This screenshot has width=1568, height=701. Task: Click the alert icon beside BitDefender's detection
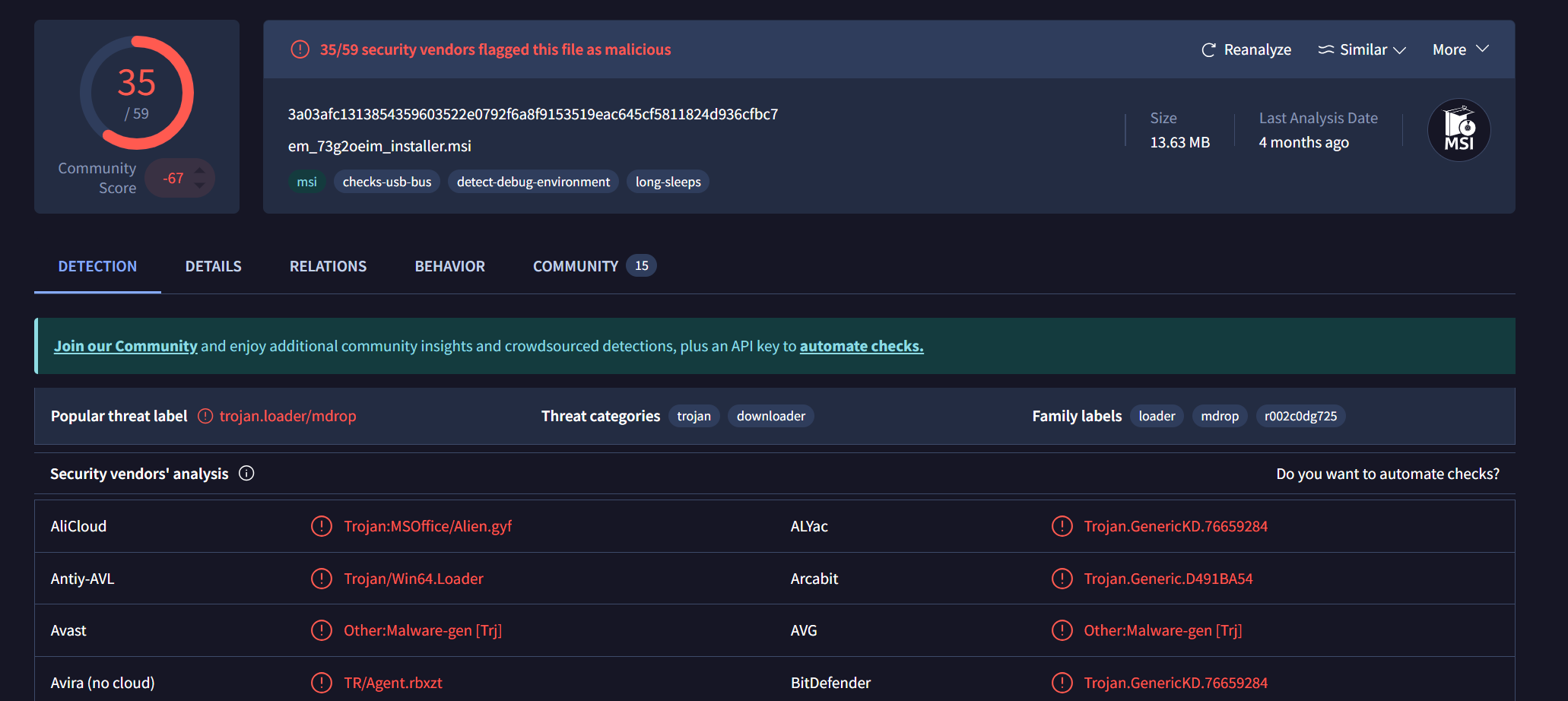(1062, 683)
